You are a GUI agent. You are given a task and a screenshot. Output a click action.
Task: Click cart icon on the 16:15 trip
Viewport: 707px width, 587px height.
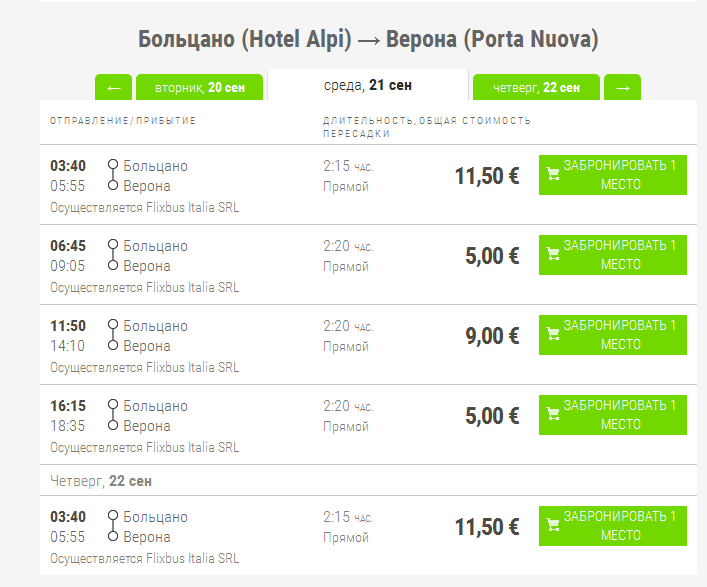[x=553, y=415]
